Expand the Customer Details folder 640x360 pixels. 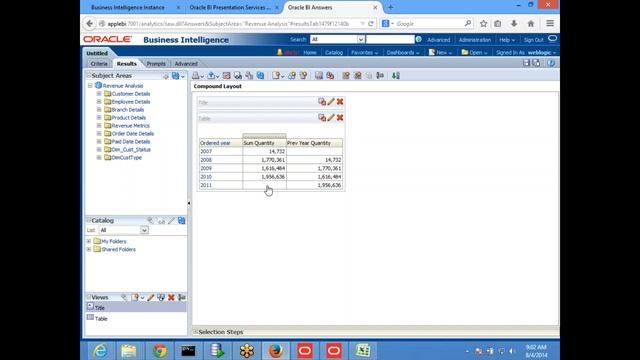pos(99,94)
